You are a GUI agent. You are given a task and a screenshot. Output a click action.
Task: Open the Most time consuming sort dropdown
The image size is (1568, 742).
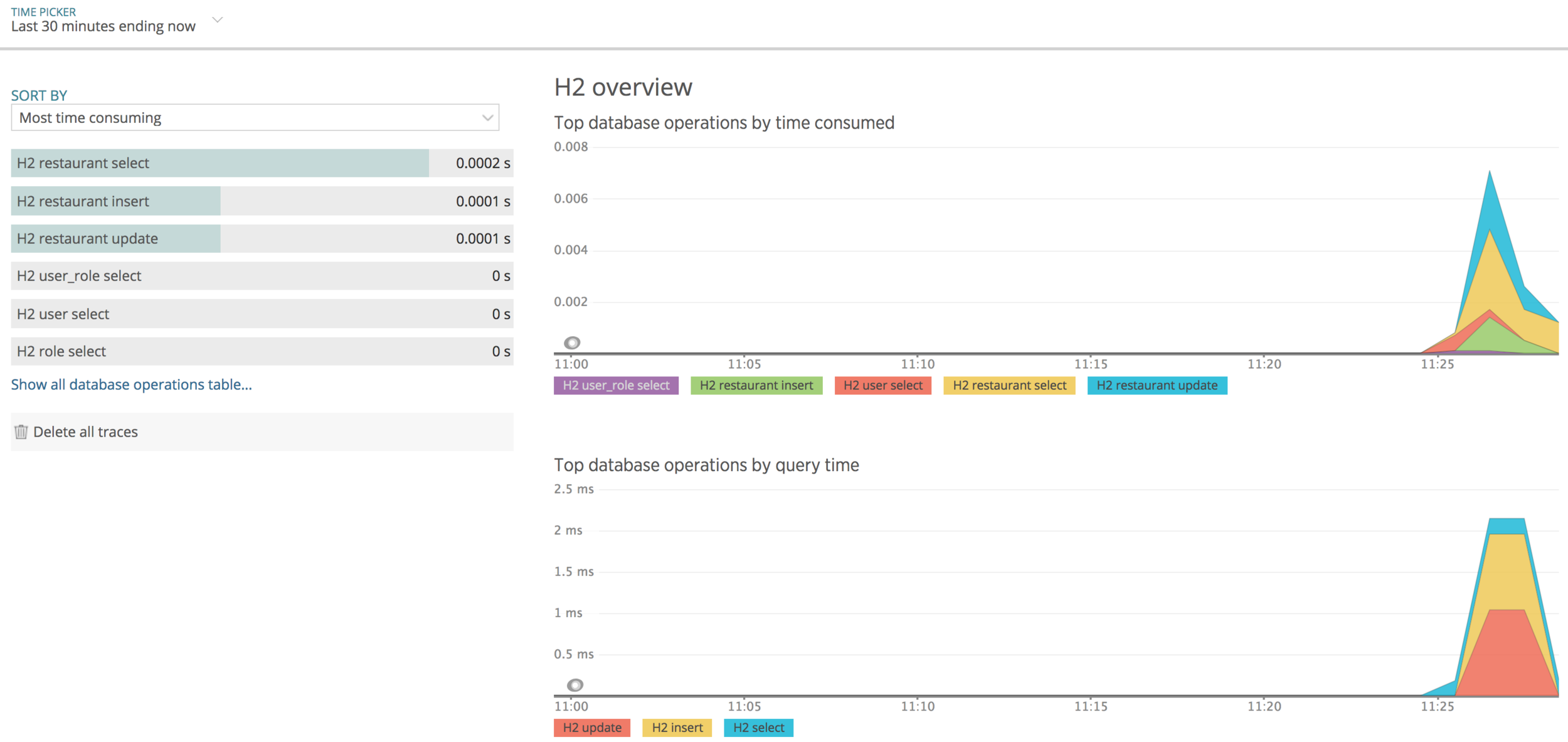click(x=255, y=118)
